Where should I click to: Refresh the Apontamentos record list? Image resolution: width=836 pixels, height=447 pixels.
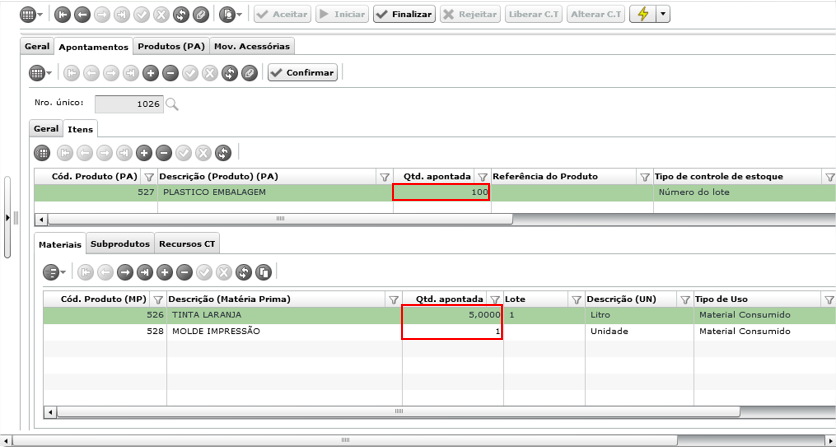point(230,73)
